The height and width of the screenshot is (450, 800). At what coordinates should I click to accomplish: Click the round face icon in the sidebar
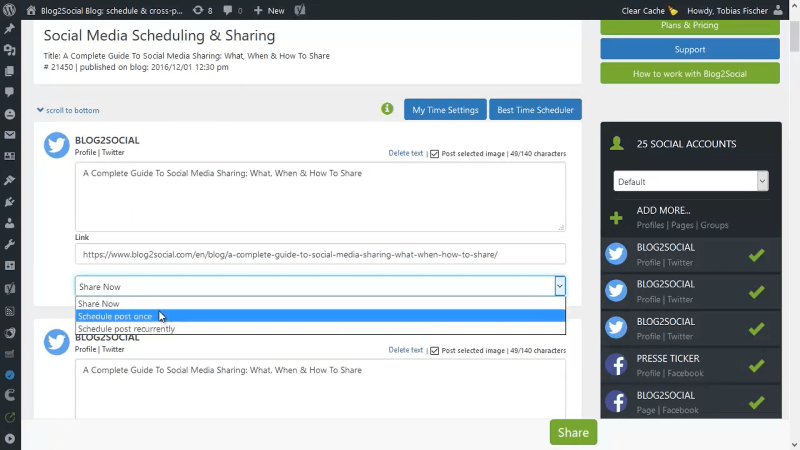pos(10,114)
